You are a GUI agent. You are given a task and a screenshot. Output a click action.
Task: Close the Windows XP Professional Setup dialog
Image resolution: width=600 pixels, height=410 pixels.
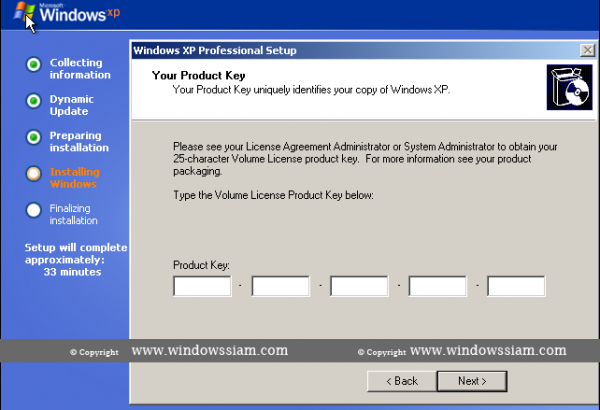[x=586, y=50]
